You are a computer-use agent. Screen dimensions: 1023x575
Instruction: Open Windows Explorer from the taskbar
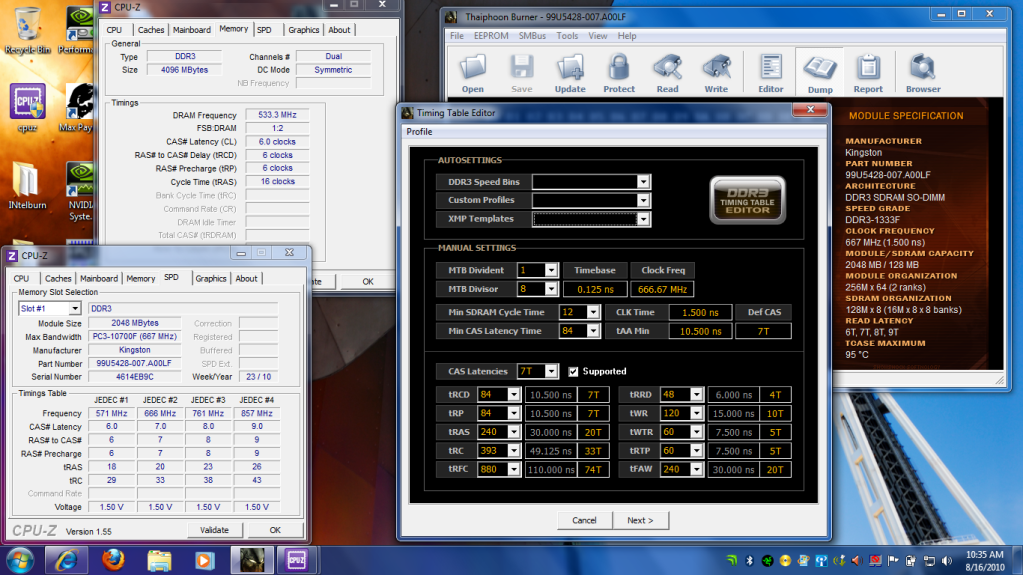click(159, 561)
